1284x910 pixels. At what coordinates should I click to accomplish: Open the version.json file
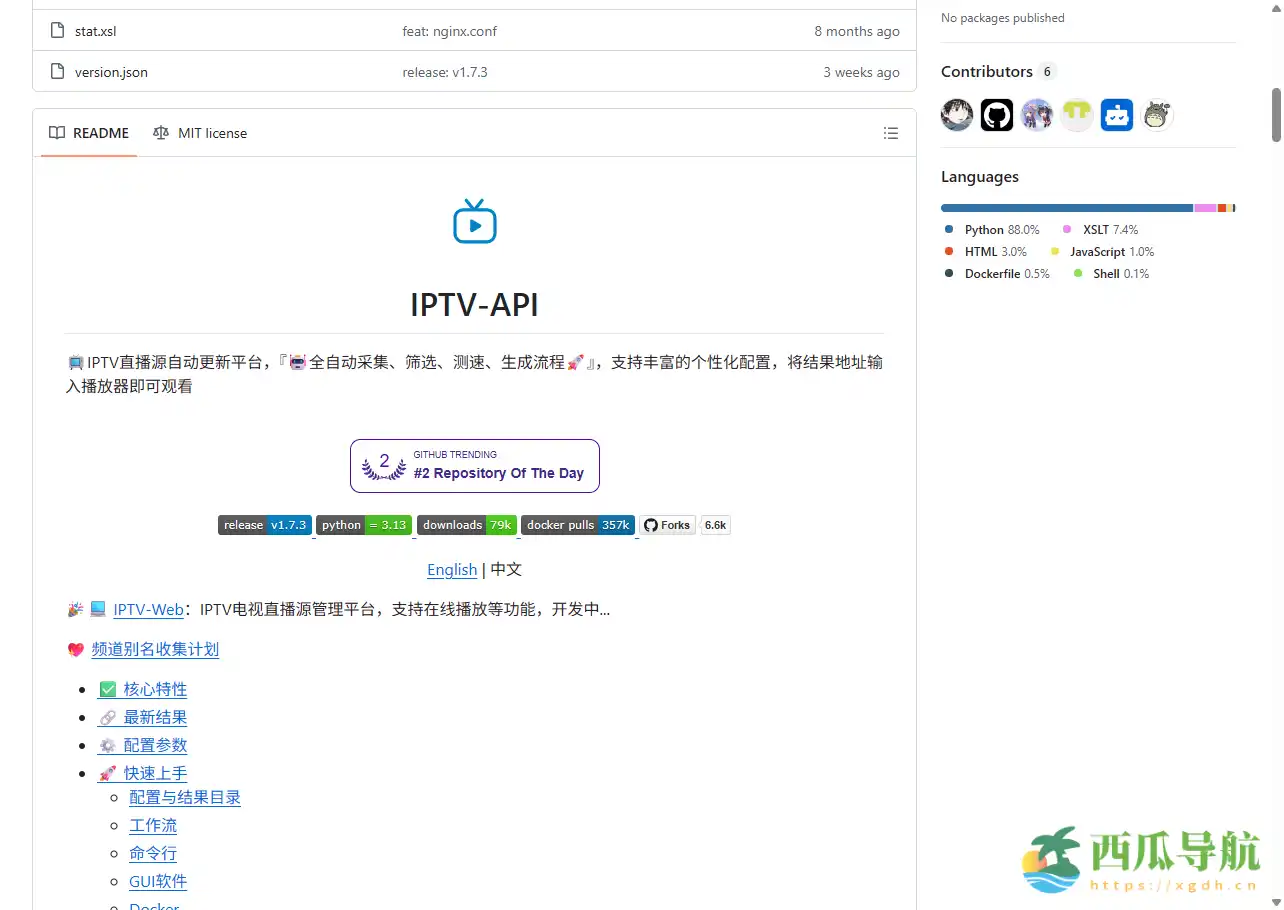(x=111, y=71)
